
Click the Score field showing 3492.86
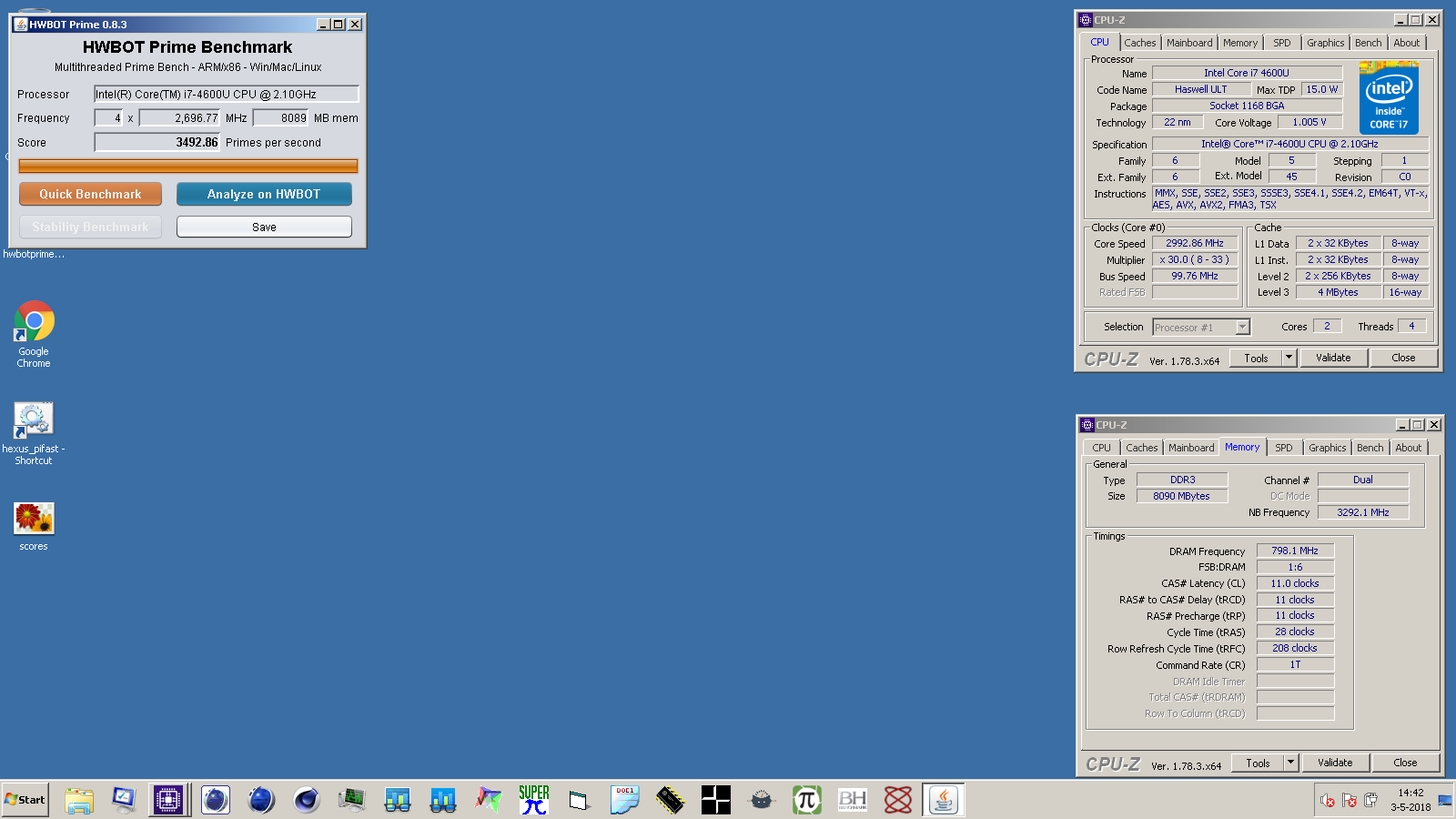click(157, 142)
